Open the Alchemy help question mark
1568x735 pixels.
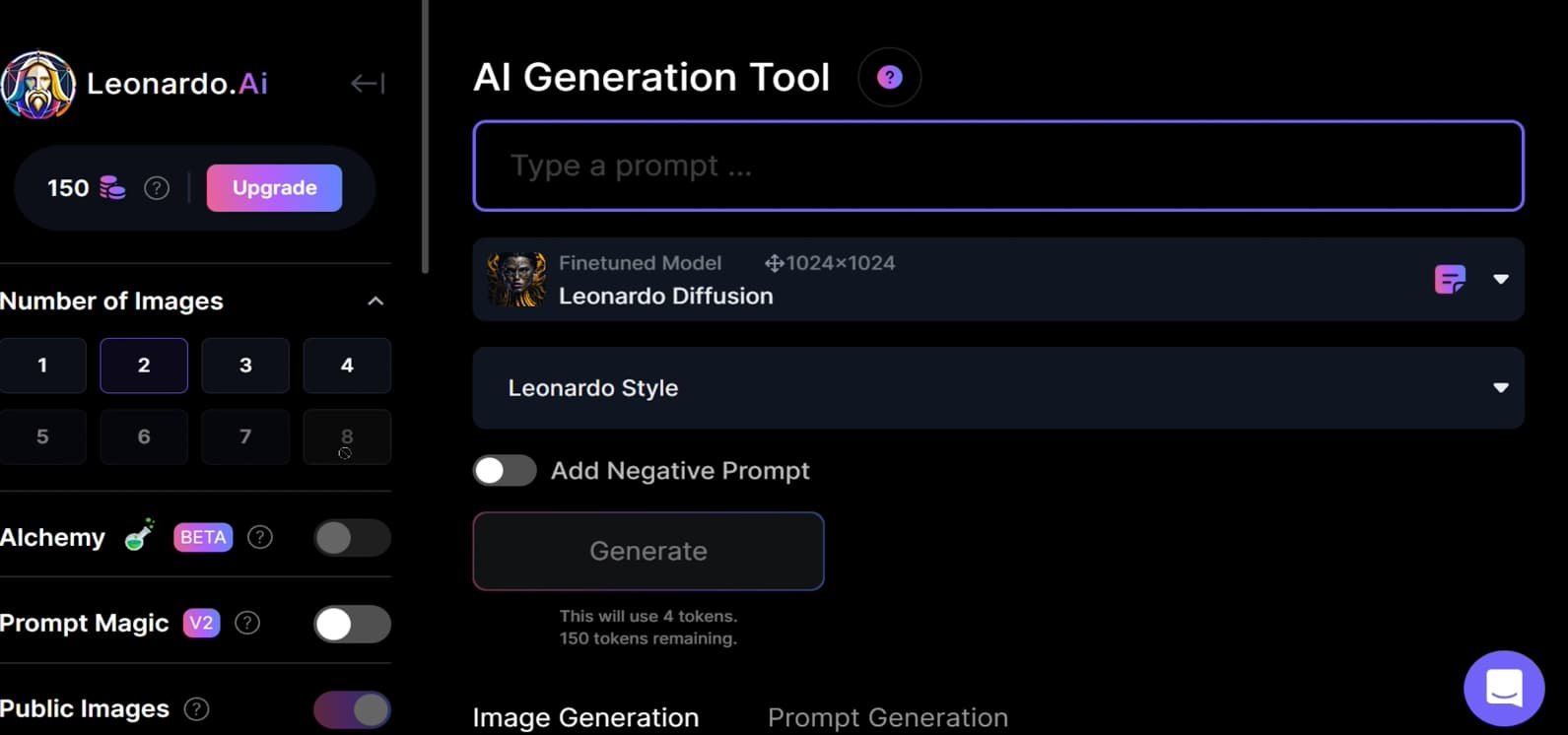260,537
